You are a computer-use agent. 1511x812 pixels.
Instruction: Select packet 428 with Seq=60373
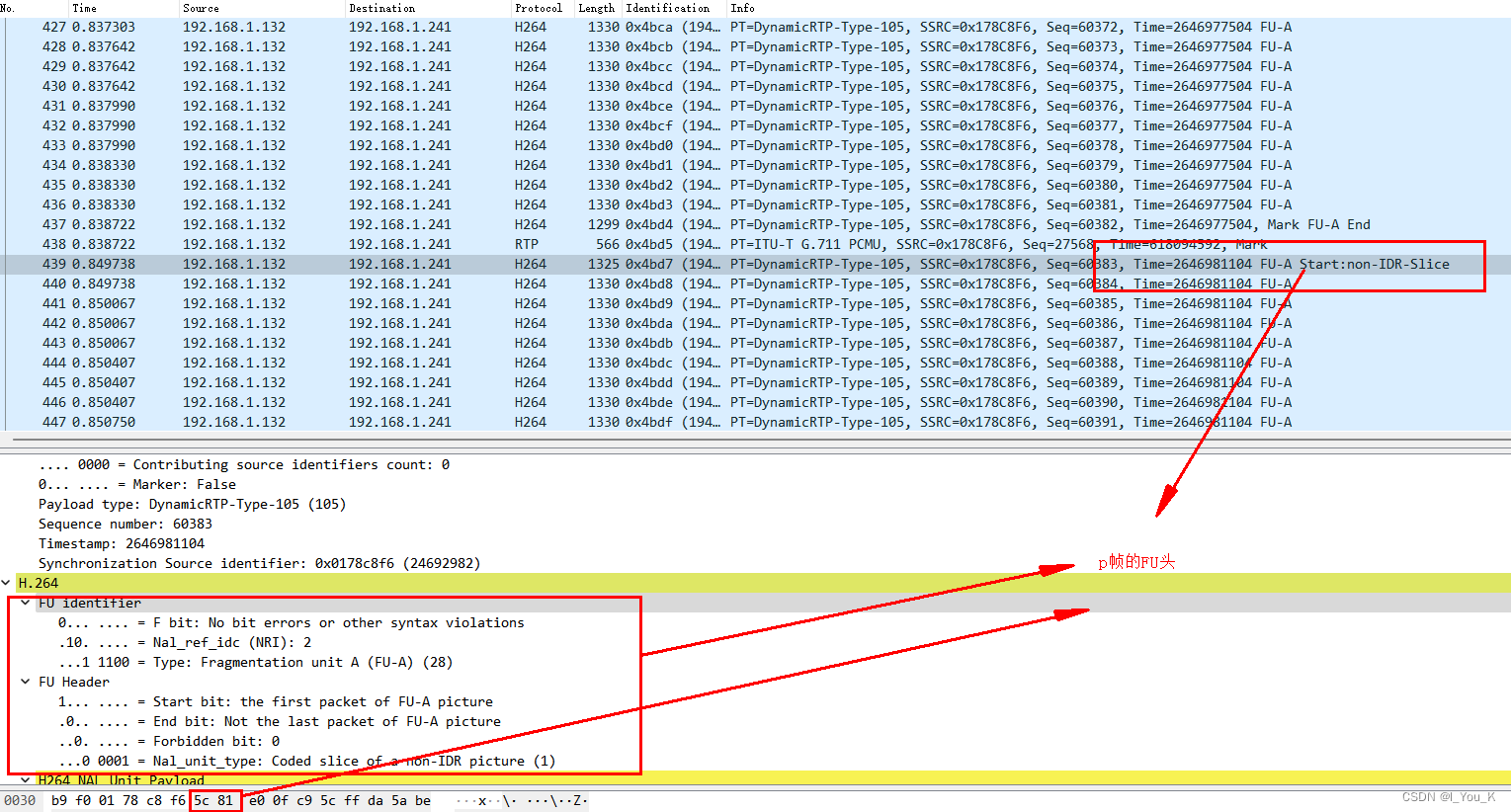[x=755, y=46]
